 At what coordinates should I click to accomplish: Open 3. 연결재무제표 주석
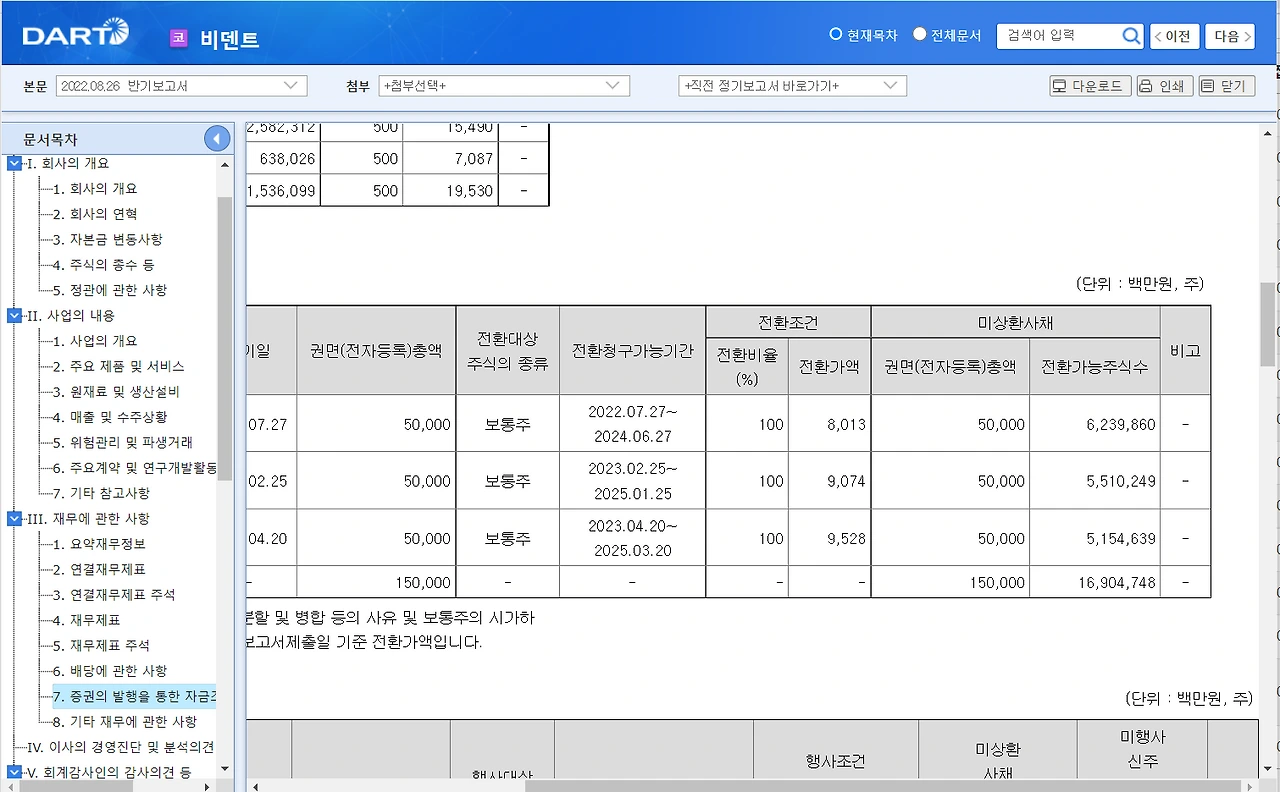click(x=114, y=595)
